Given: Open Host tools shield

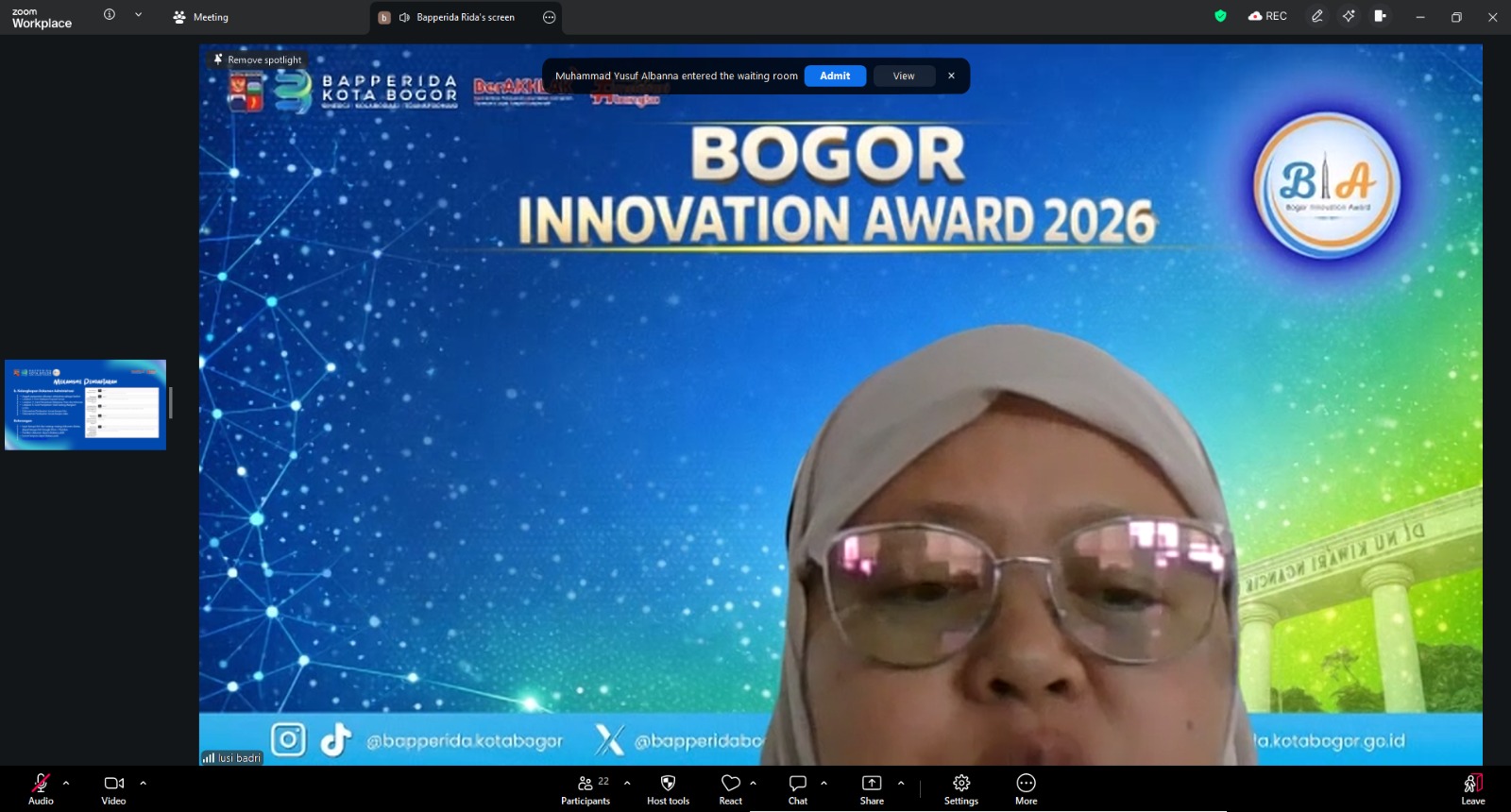Looking at the screenshot, I should click(668, 788).
